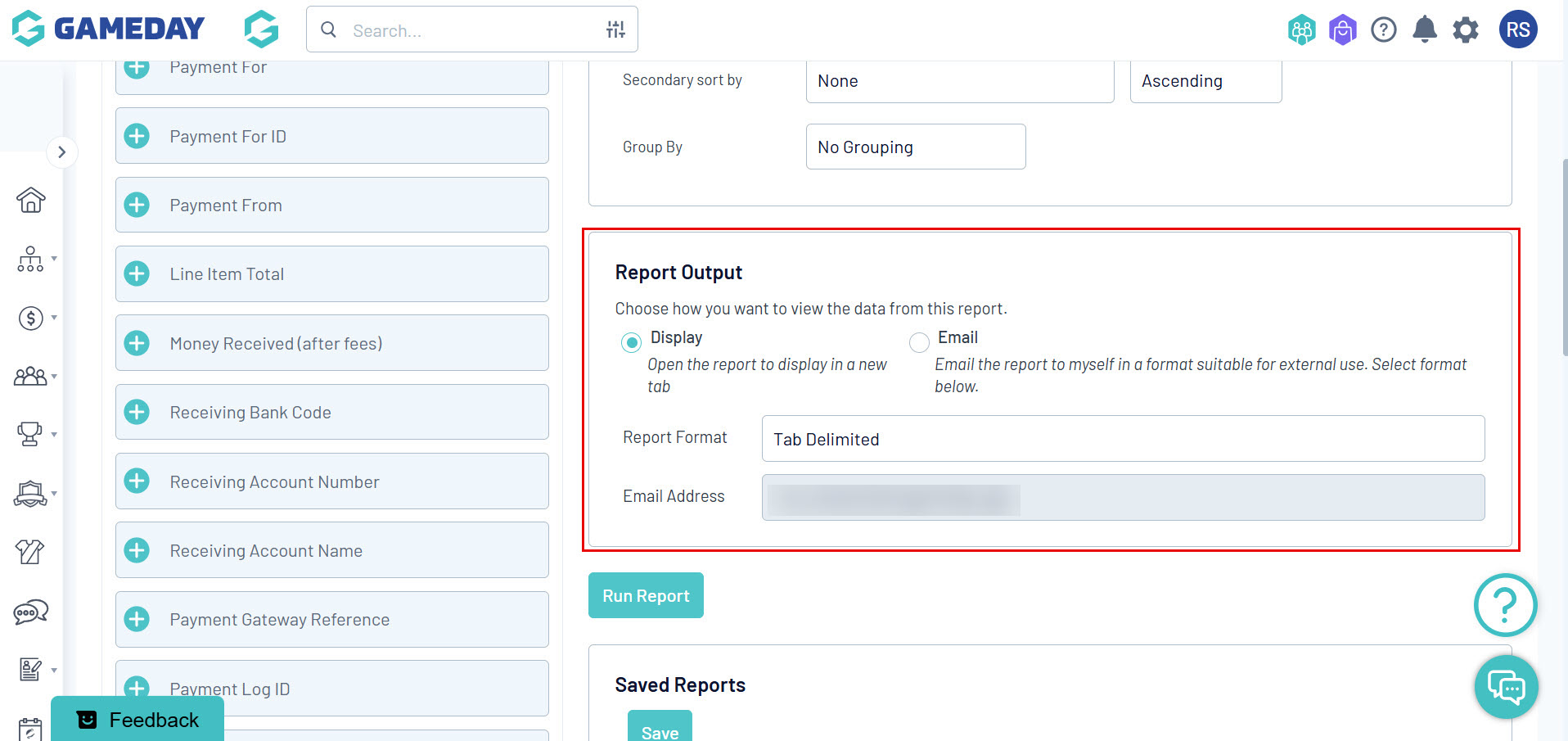Image resolution: width=1568 pixels, height=741 pixels.
Task: Open the Secondary sort by dropdown
Action: [x=960, y=81]
